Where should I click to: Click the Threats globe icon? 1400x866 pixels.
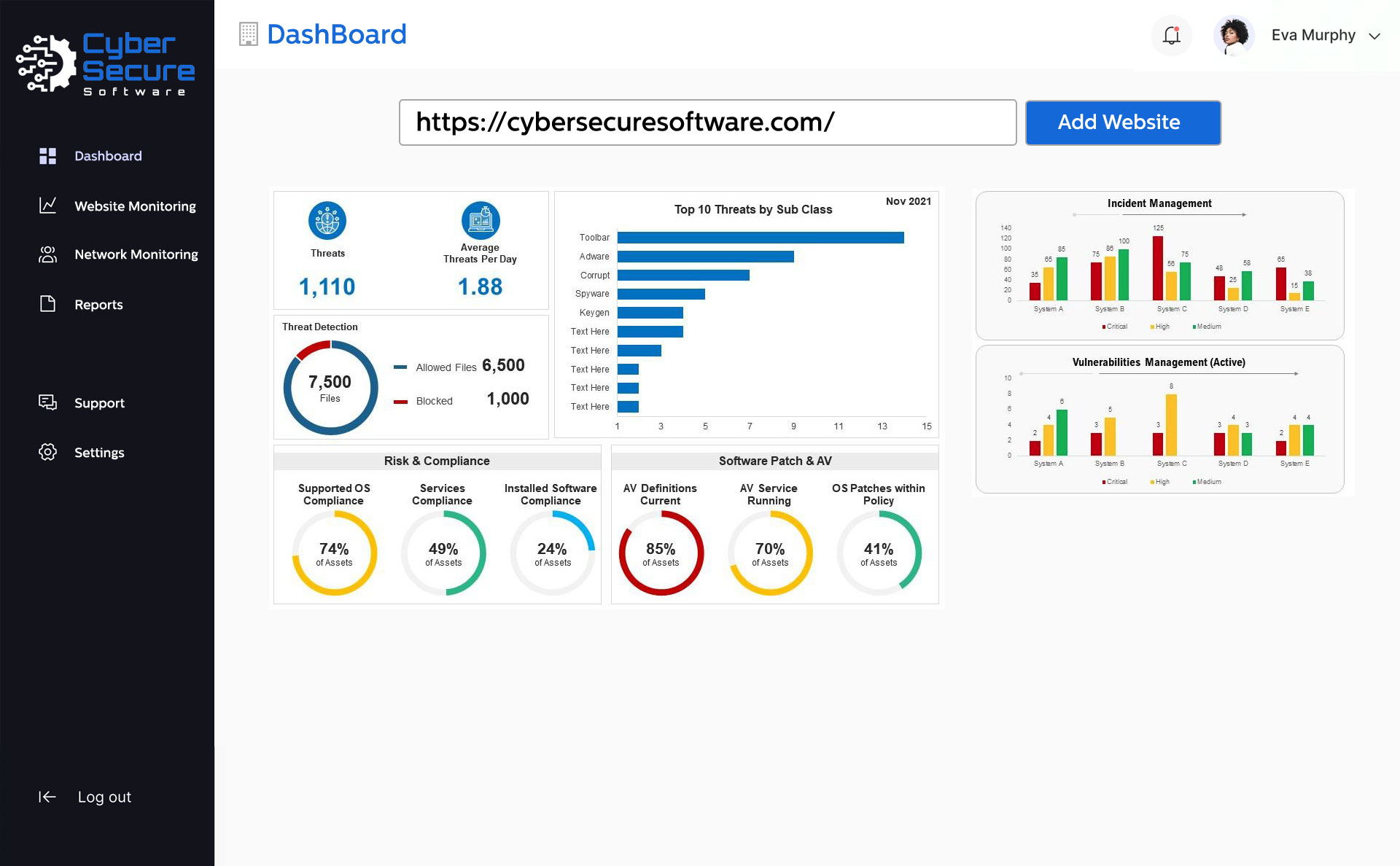327,220
